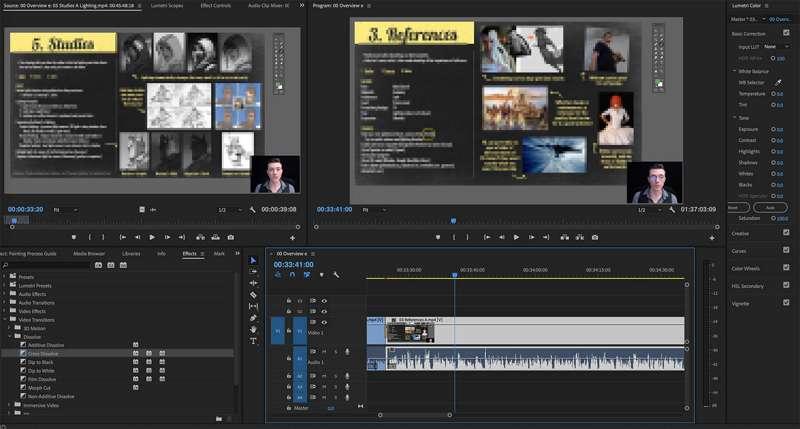Expand the Presets folder
This screenshot has height=429, width=800.
click(x=5, y=277)
